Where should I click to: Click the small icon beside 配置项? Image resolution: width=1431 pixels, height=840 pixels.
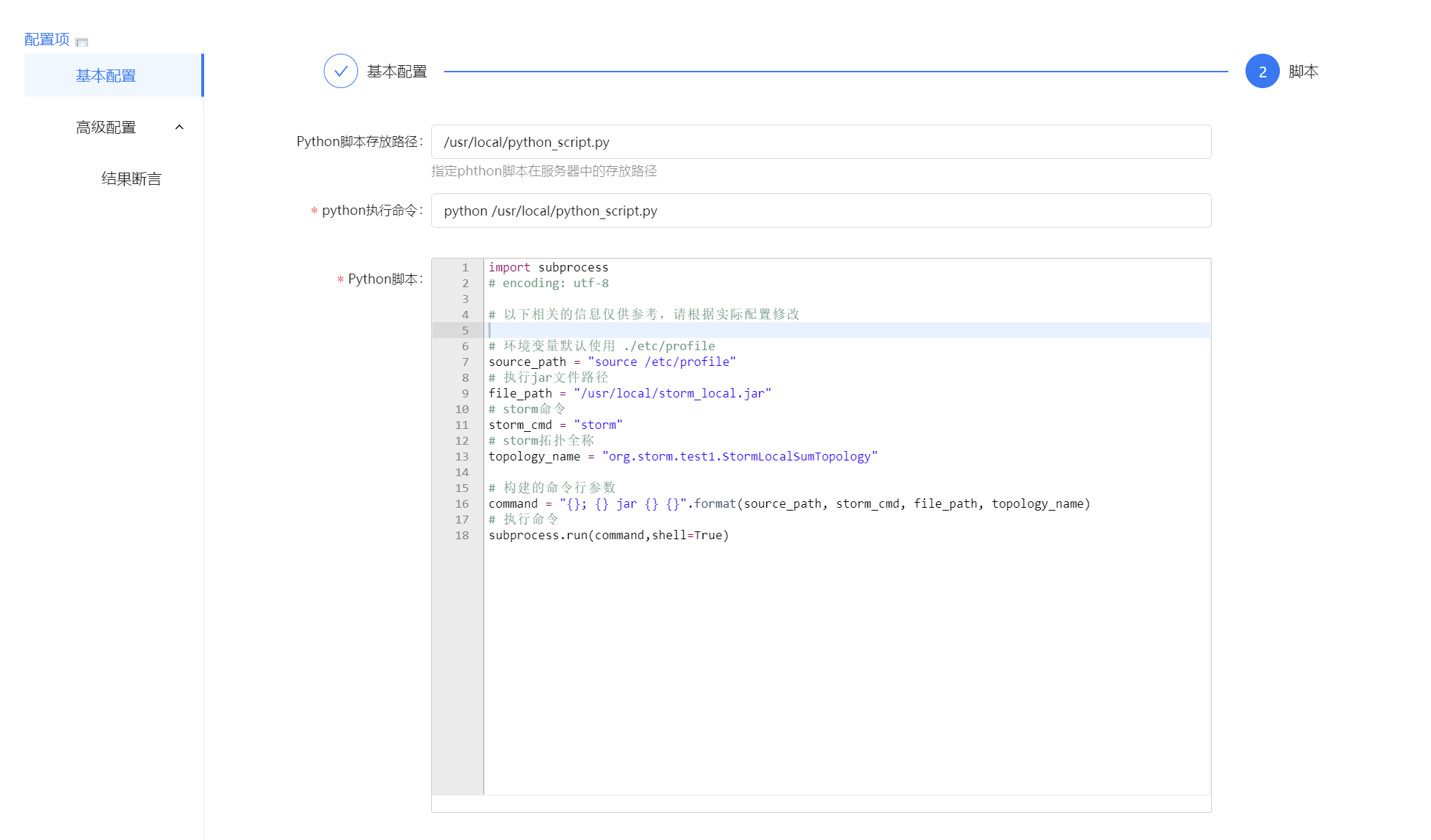(82, 42)
